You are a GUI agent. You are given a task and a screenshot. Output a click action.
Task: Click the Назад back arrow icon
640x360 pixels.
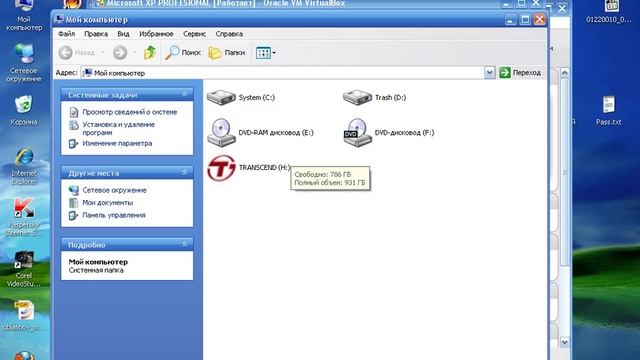[65, 53]
